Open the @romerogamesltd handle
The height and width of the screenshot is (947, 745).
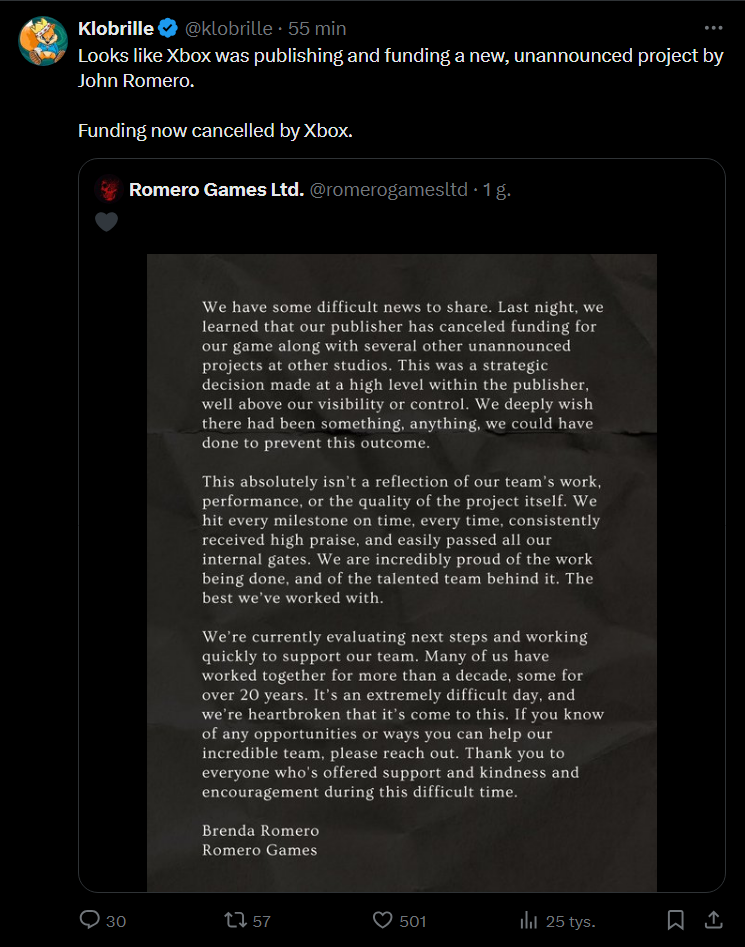pos(389,190)
